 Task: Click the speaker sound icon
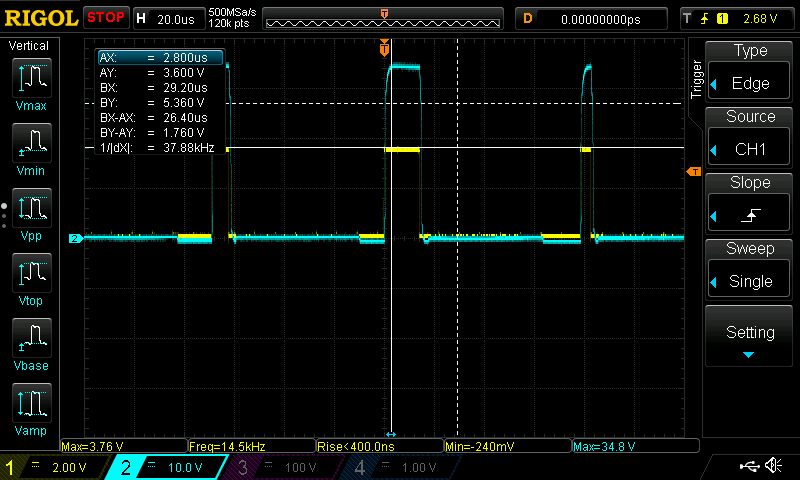[773, 465]
